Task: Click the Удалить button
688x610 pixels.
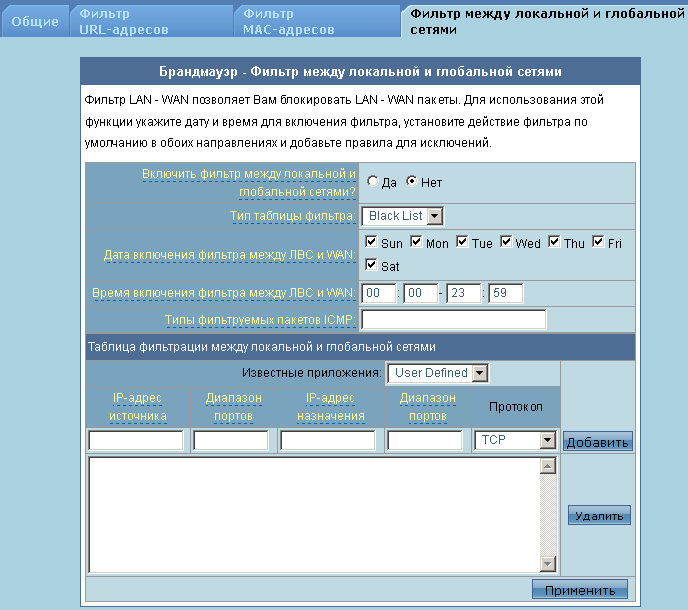Action: pyautogui.click(x=599, y=515)
